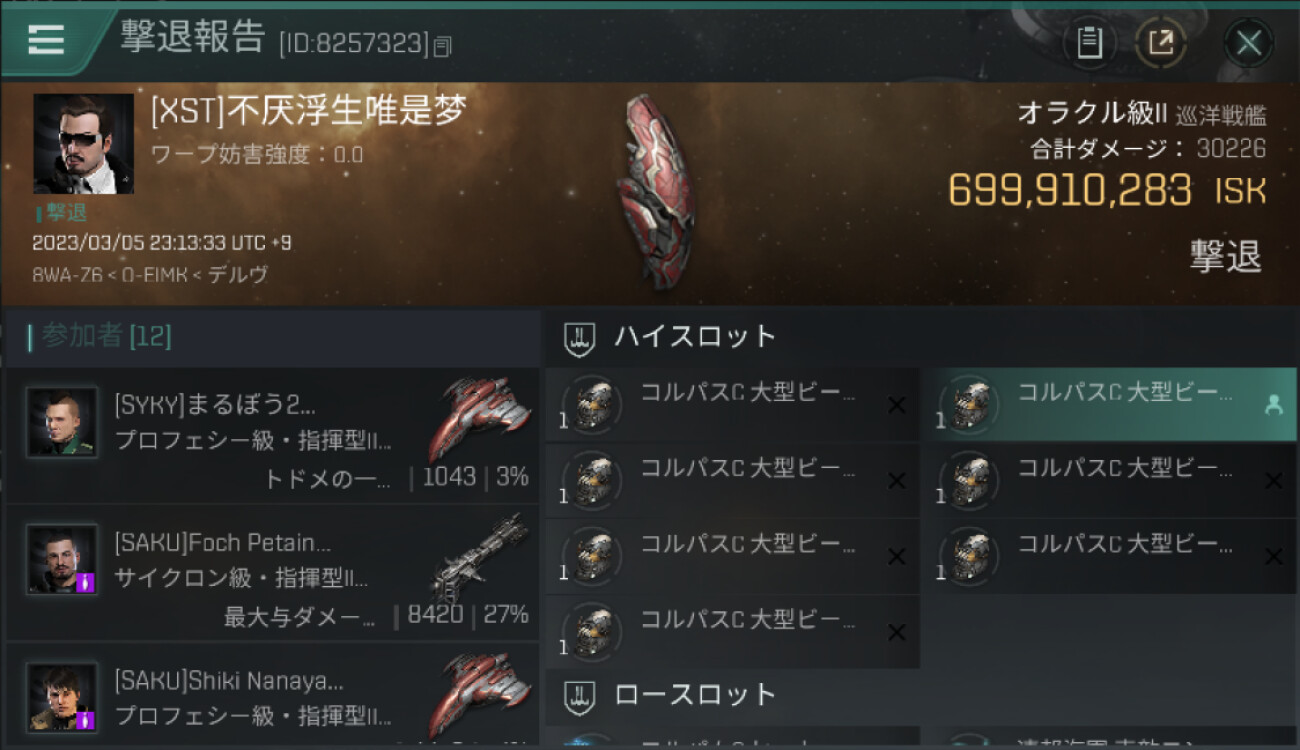Click the clipboard report icon in header
Image resolution: width=1300 pixels, height=750 pixels.
pyautogui.click(x=1089, y=43)
